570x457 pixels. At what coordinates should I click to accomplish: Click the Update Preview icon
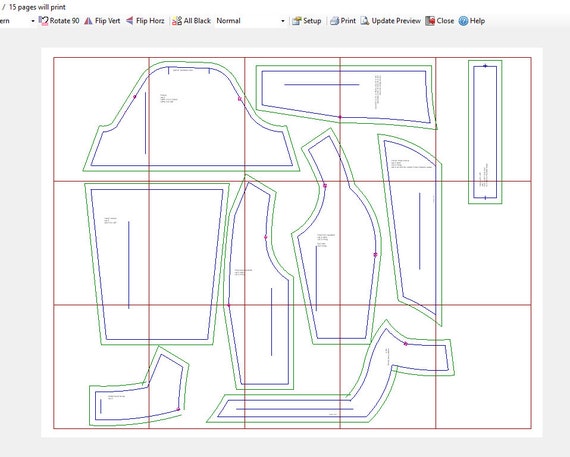[x=365, y=21]
